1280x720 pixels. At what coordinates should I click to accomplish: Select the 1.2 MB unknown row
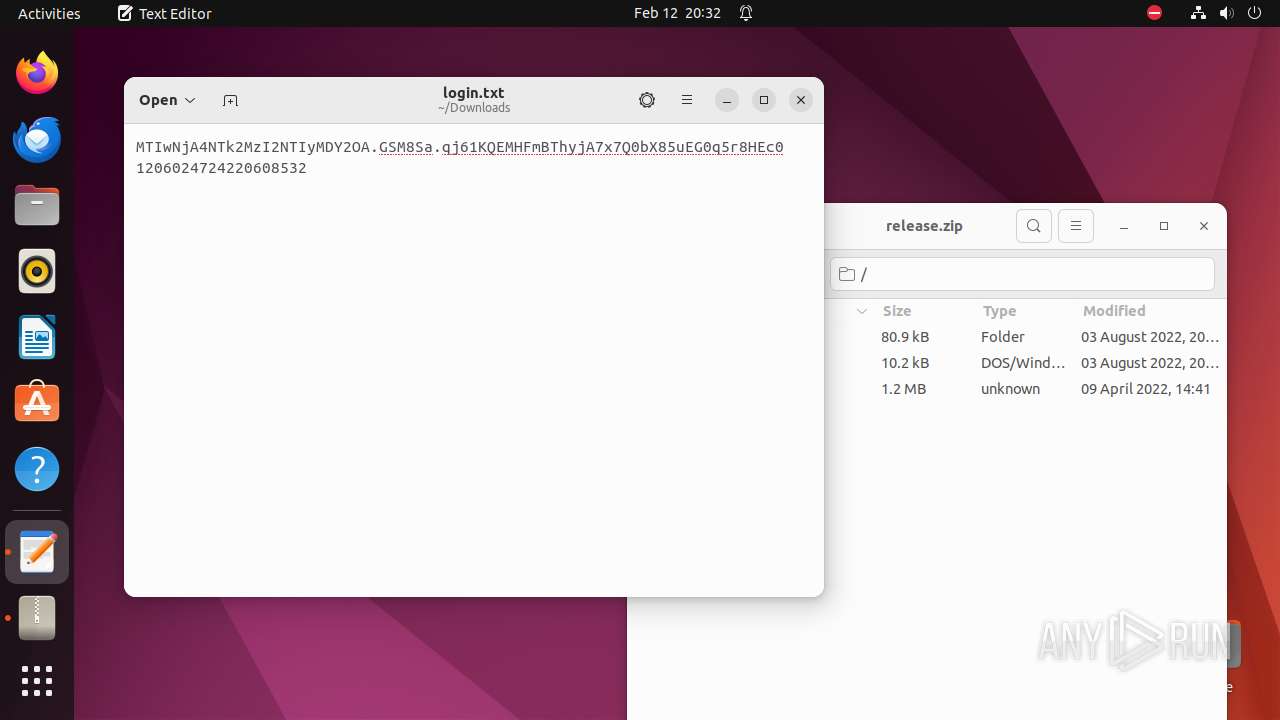point(1026,389)
